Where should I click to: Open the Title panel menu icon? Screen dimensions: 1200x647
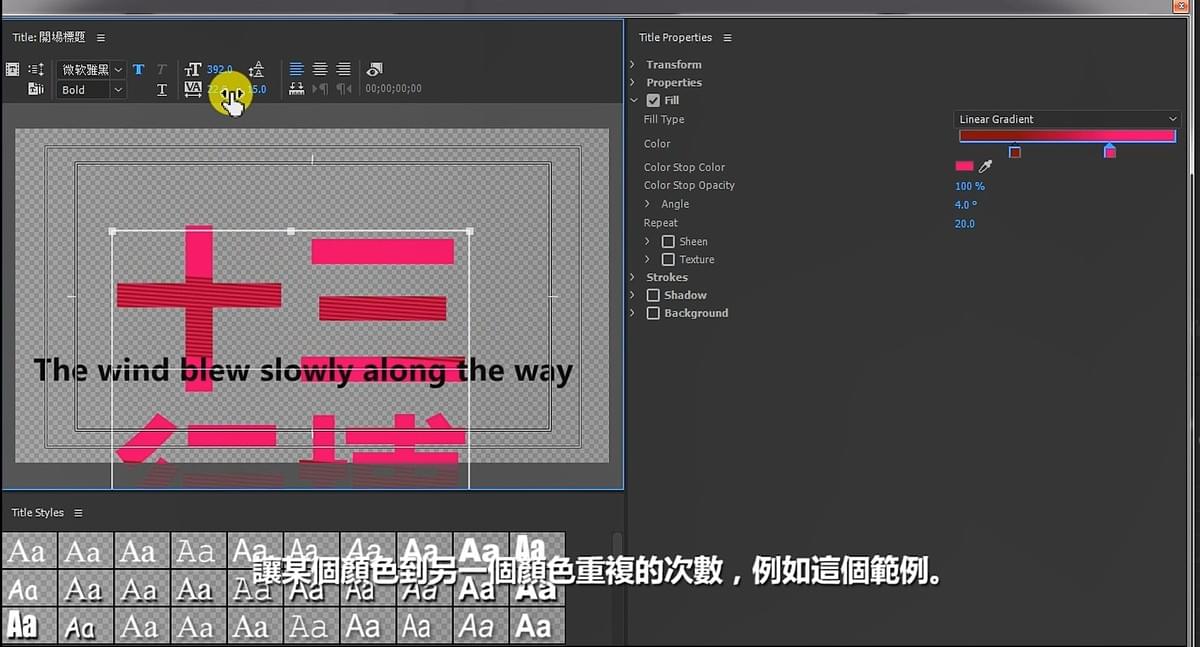pyautogui.click(x=101, y=38)
